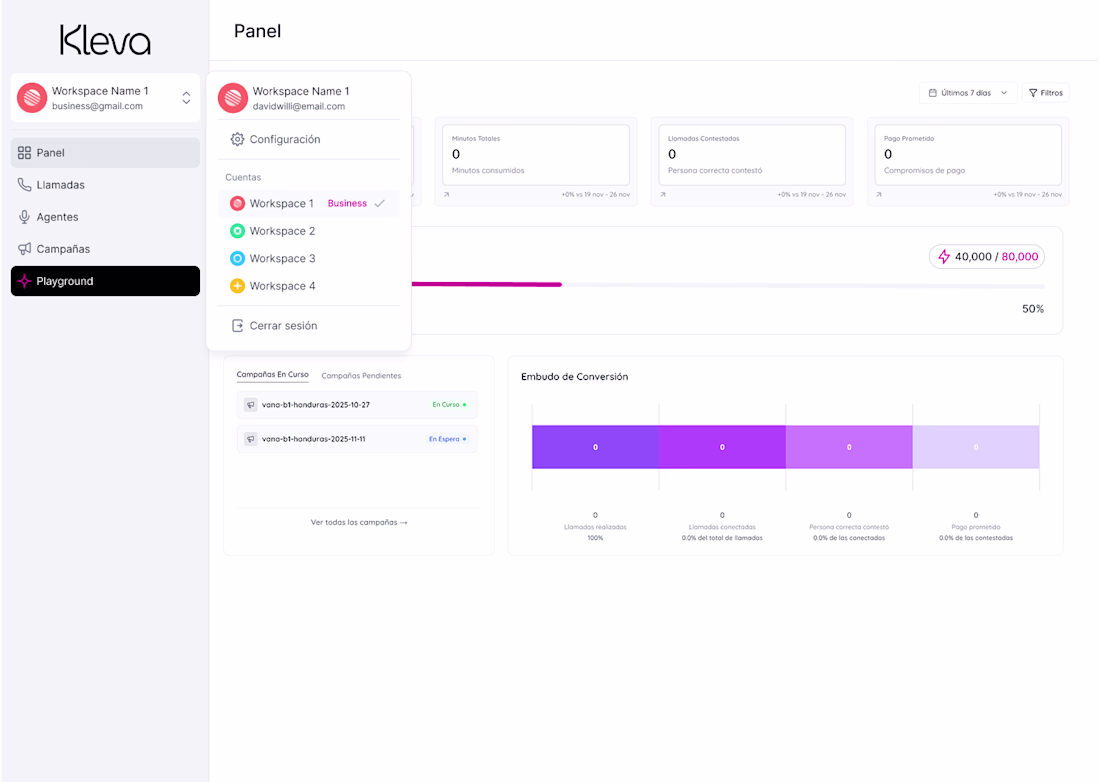Click the En Curso status badge

[449, 405]
